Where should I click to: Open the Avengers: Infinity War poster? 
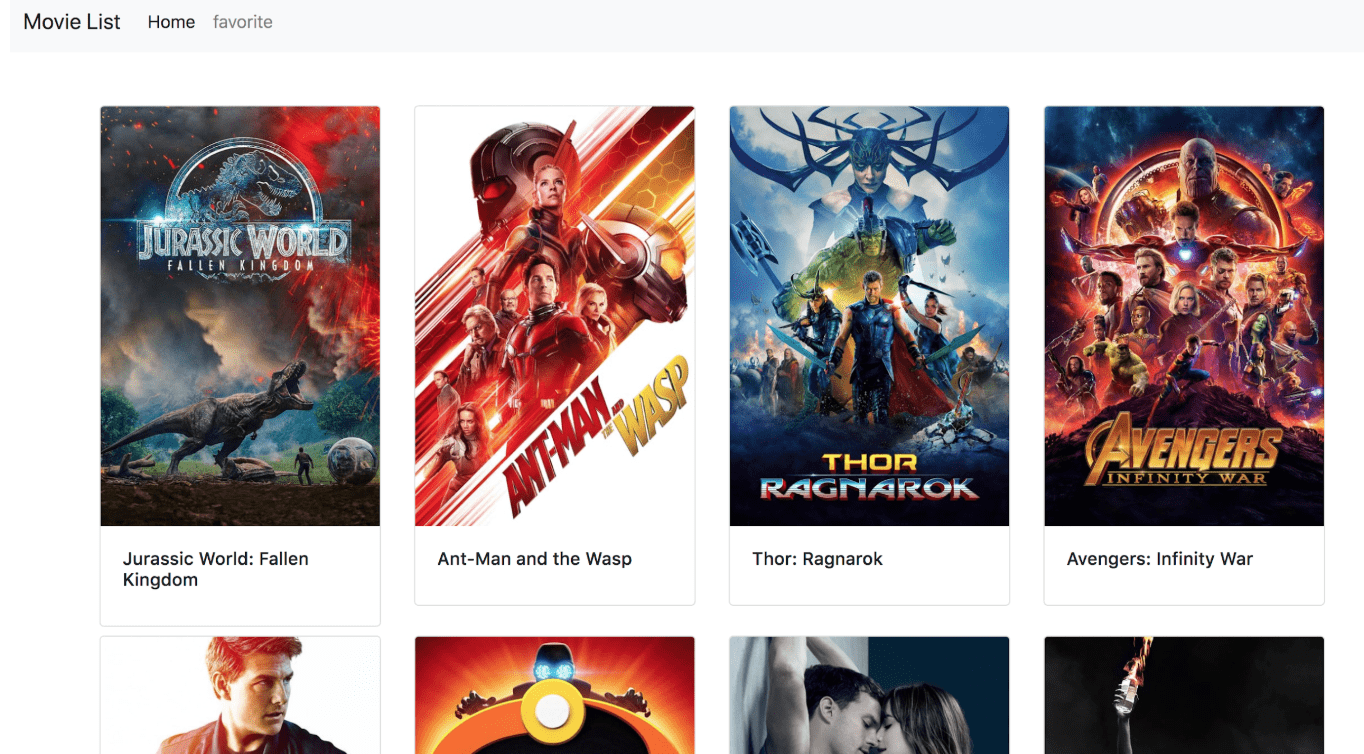1184,316
